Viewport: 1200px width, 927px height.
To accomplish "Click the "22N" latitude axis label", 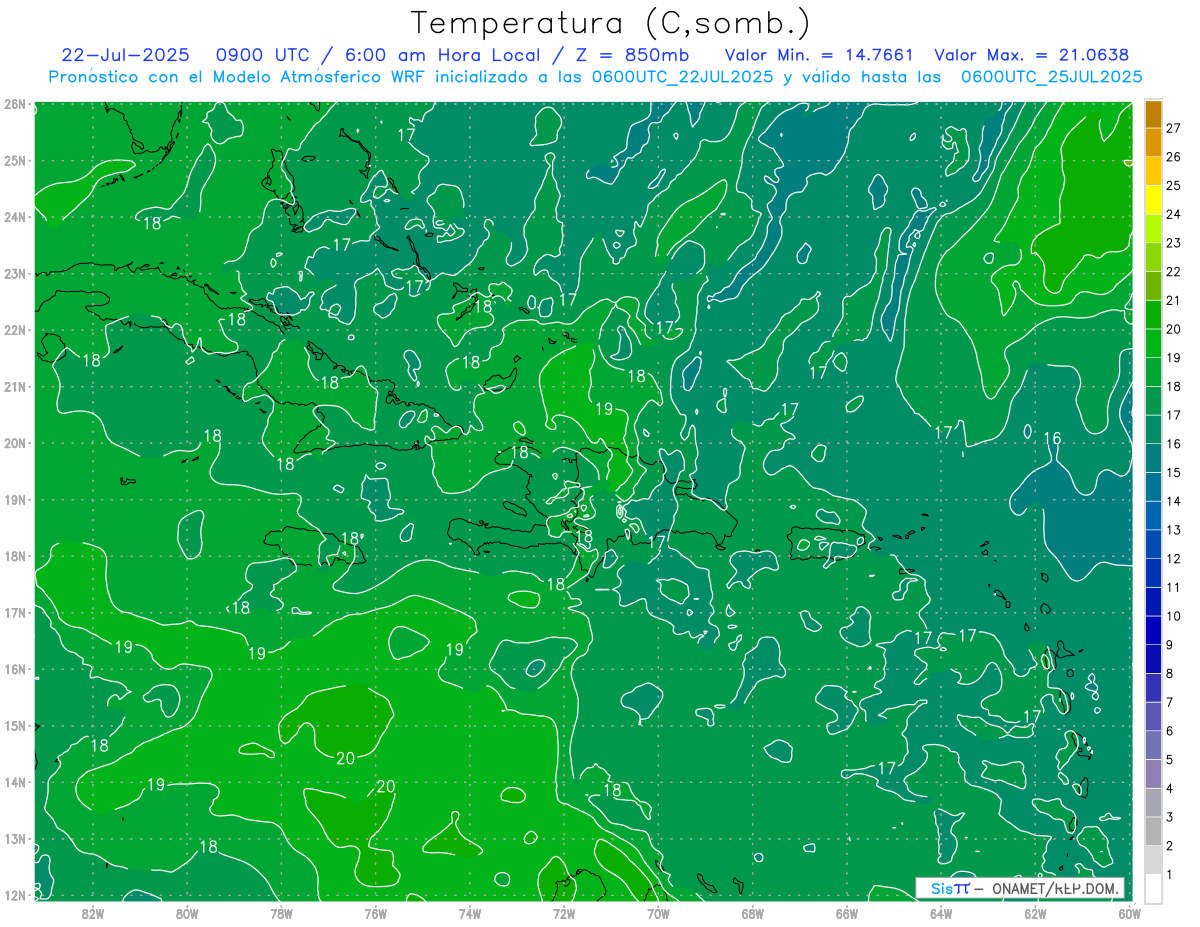I will (x=14, y=330).
